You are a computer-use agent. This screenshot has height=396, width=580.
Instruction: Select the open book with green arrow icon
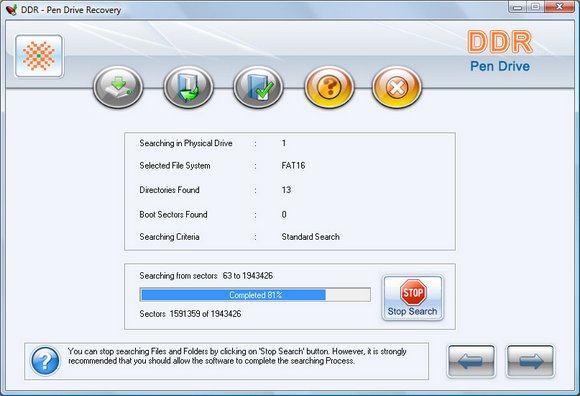(188, 87)
